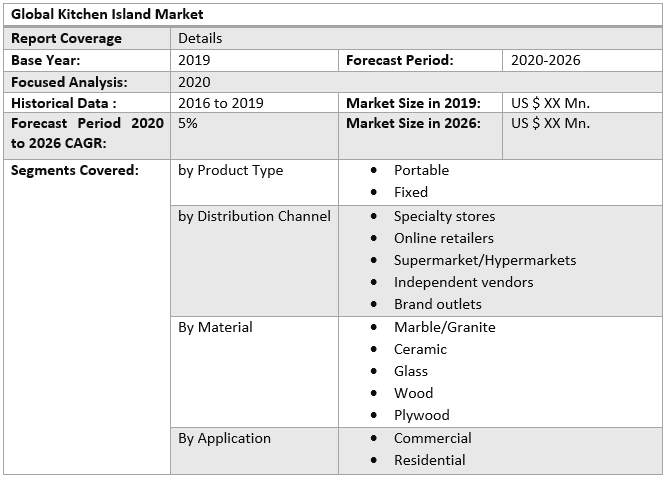The image size is (668, 480).
Task: Select the 'Report Coverage' header cell
Action: coord(66,38)
